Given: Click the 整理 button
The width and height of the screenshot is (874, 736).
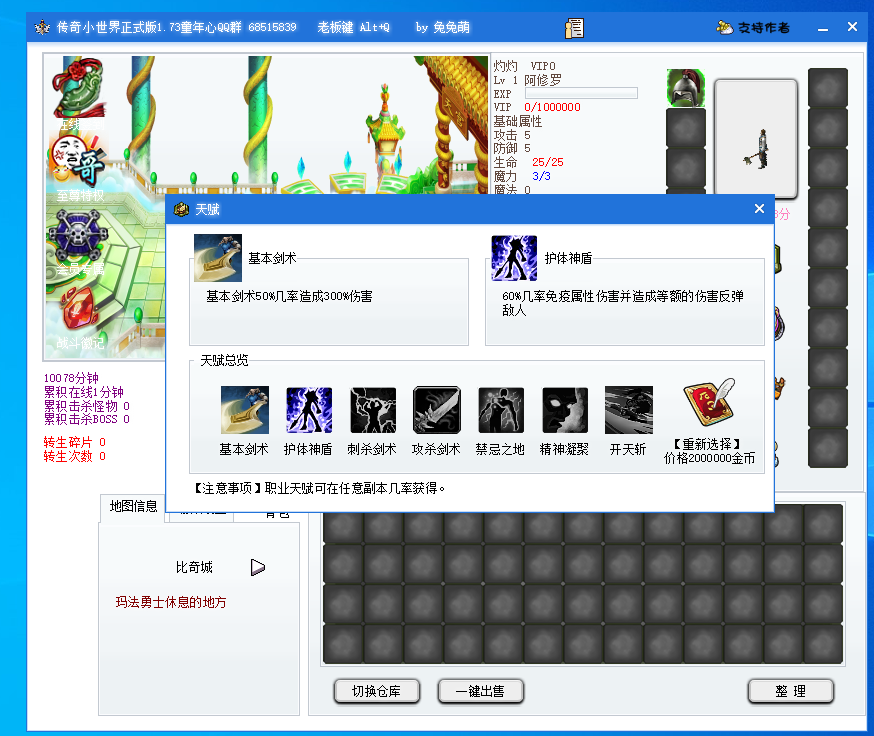Looking at the screenshot, I should pyautogui.click(x=790, y=691).
